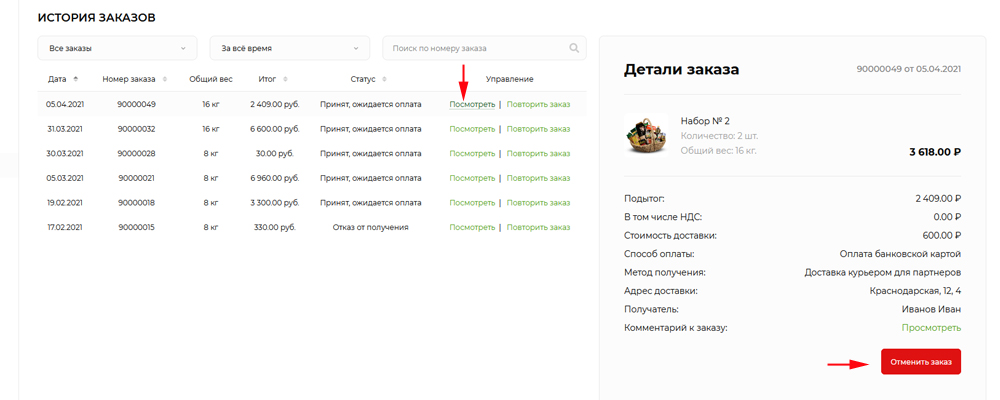Sort by Итог column arrow
The image size is (1000, 400).
click(285, 79)
